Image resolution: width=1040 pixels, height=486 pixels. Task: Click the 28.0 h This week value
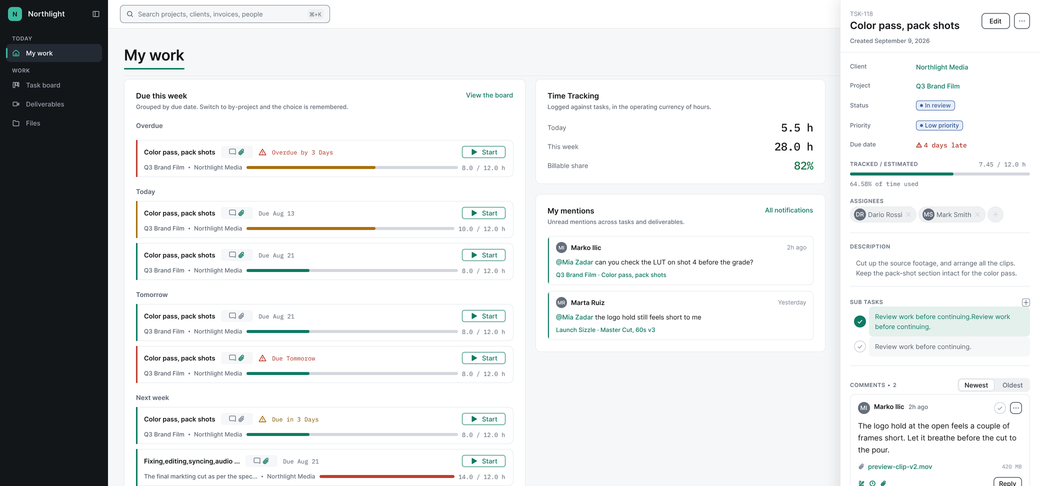(x=793, y=147)
